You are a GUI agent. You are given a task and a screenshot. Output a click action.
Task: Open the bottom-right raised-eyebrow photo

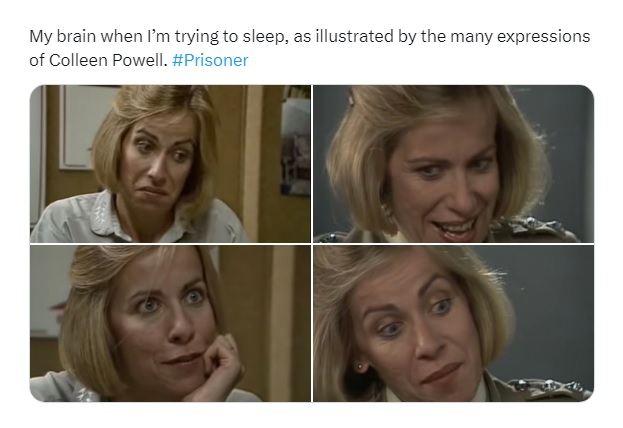453,323
